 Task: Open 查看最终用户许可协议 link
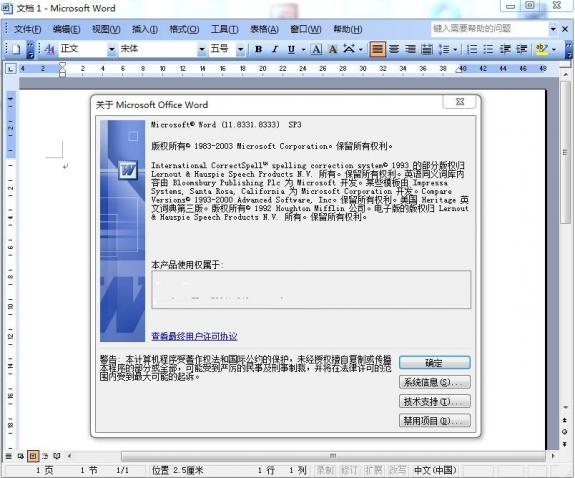[x=194, y=336]
